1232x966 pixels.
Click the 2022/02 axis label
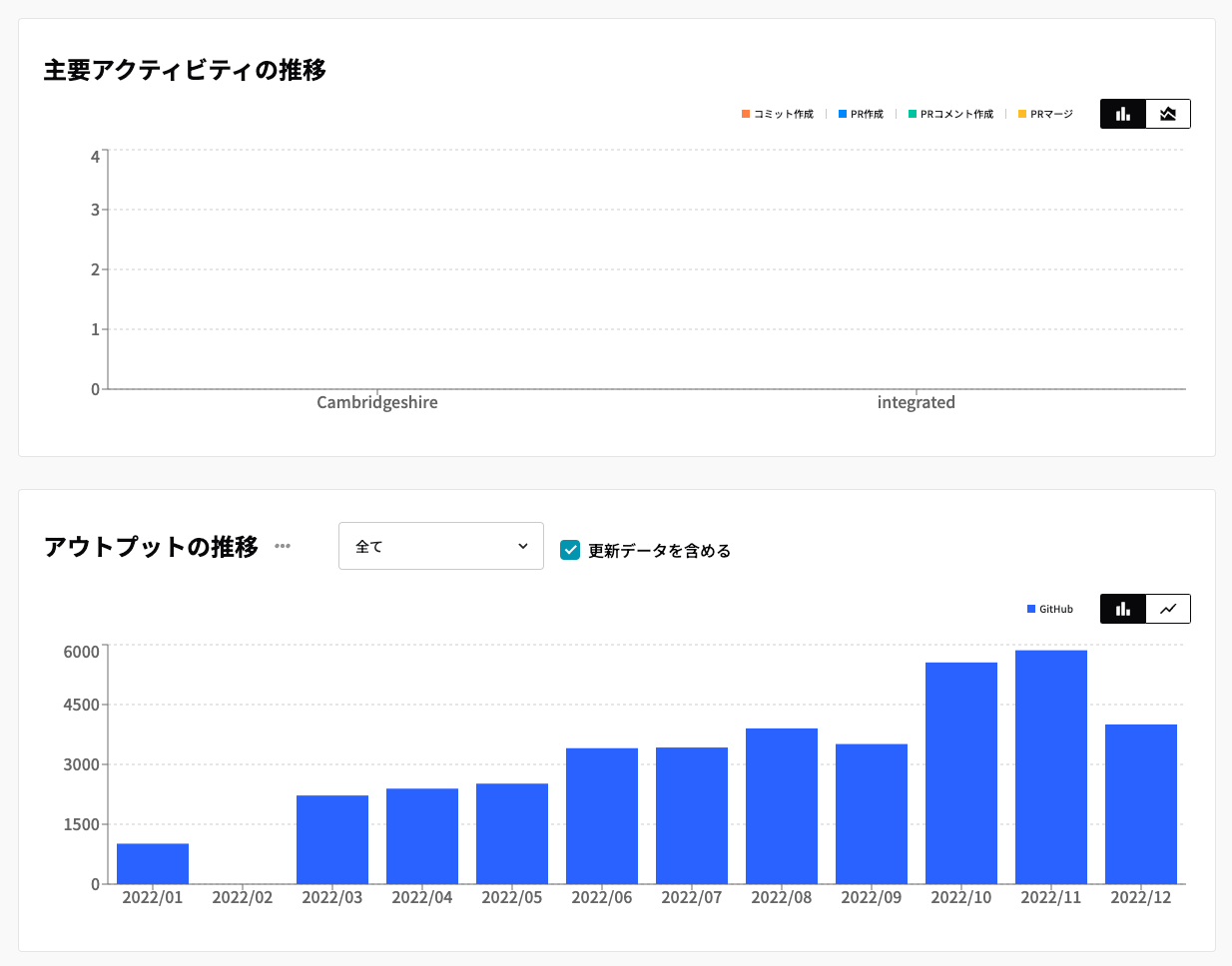243,897
